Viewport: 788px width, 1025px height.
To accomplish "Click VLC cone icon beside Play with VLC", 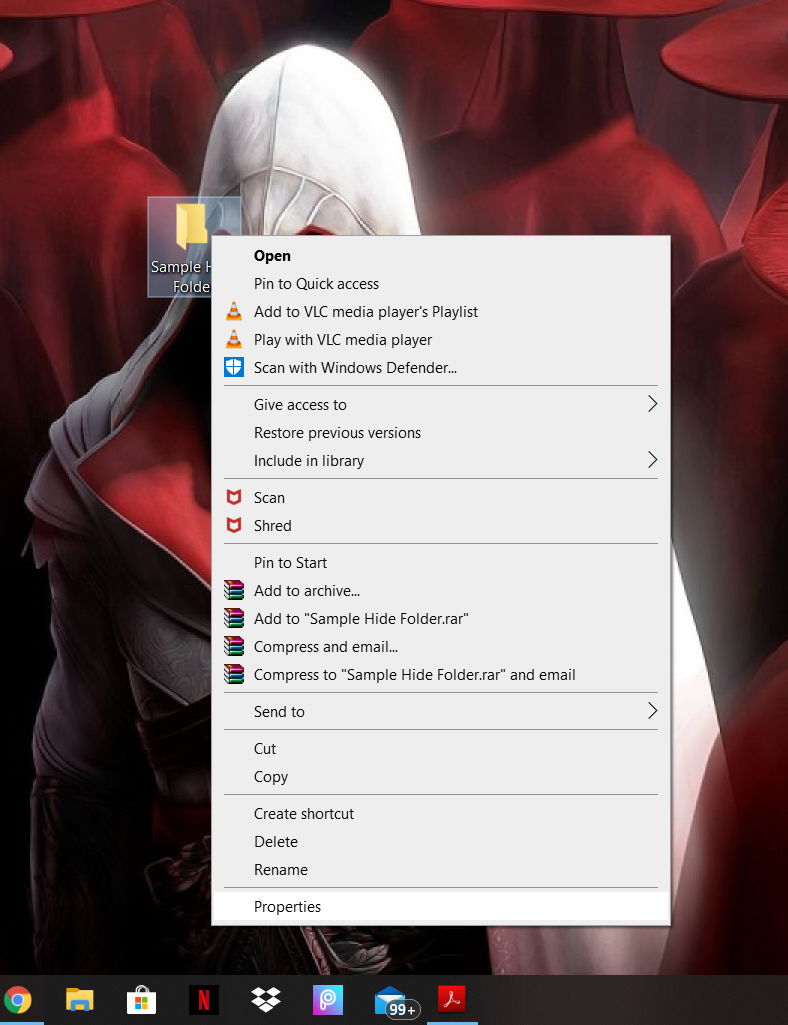I will point(233,340).
